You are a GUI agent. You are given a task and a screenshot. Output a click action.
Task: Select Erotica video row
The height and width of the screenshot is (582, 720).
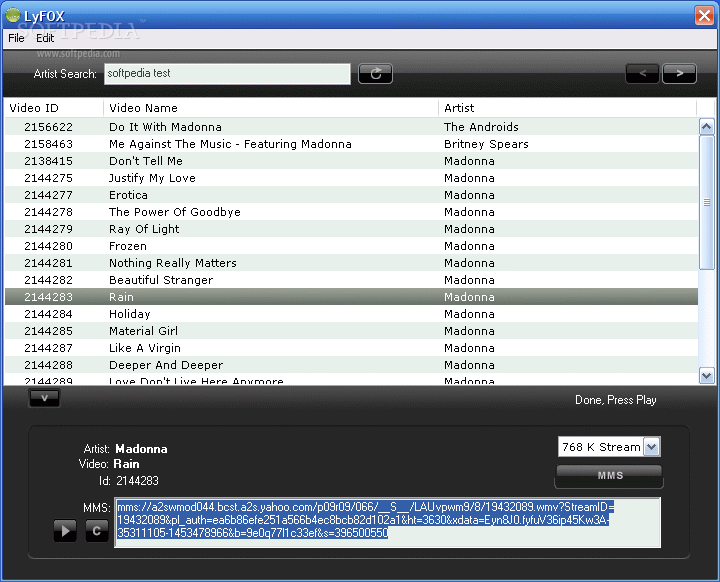coord(351,195)
